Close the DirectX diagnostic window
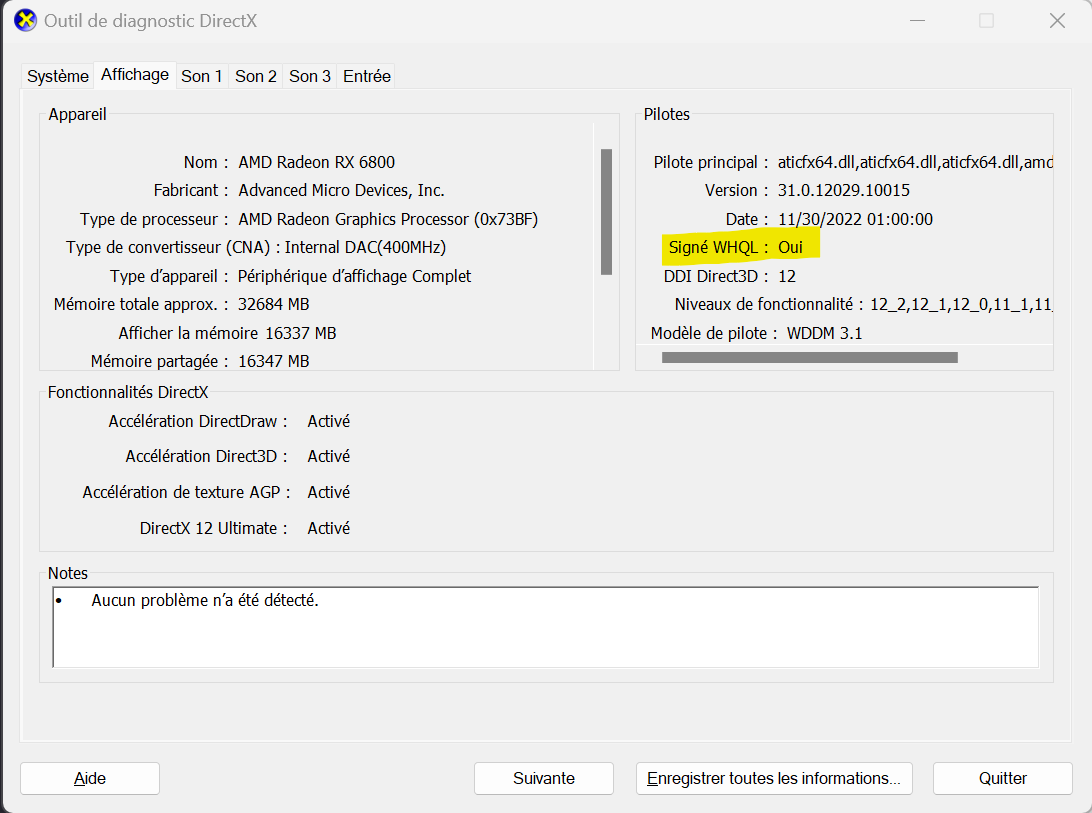The image size is (1092, 813). [x=1057, y=21]
